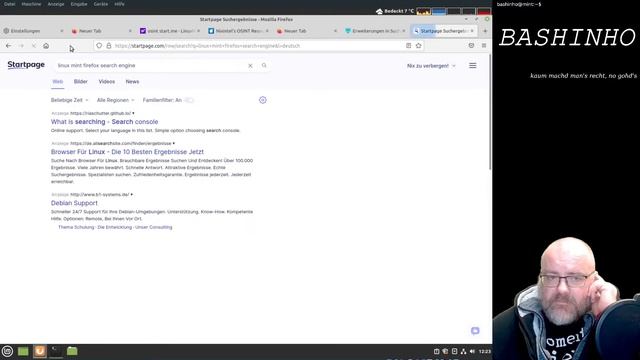Bookmark this page with the star icon

point(418,46)
